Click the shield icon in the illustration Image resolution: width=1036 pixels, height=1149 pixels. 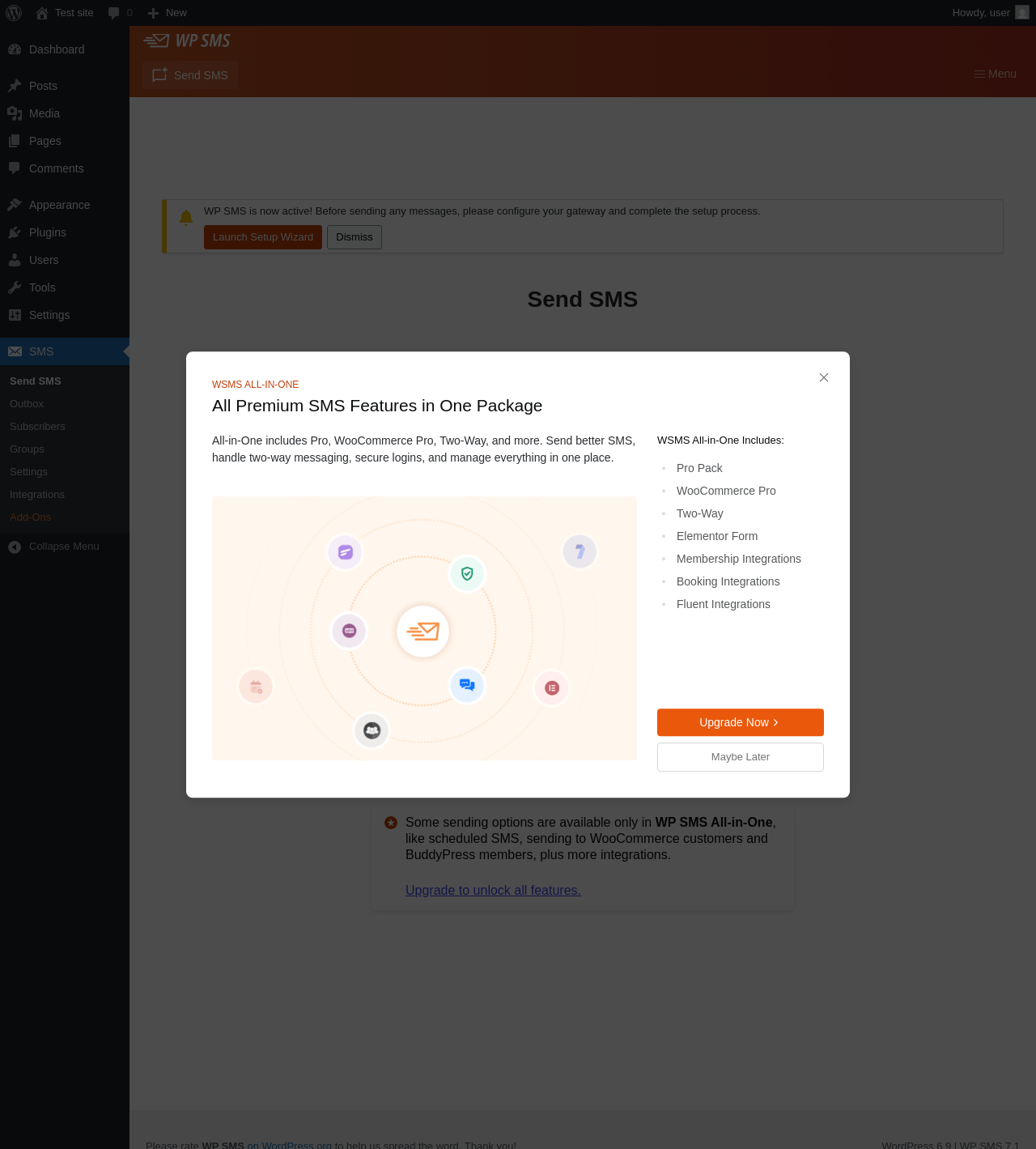467,573
